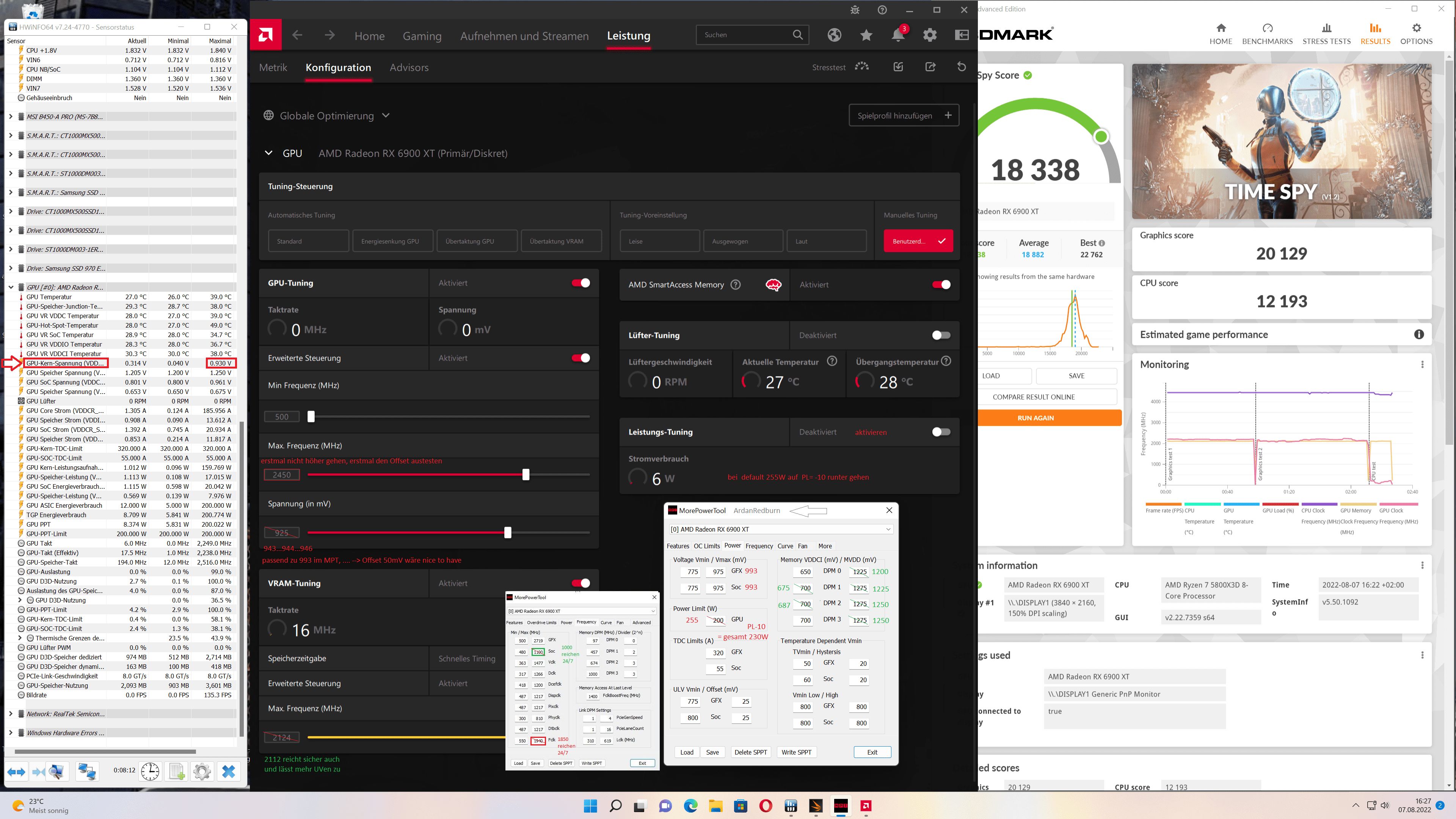The height and width of the screenshot is (819, 1456).
Task: Click the AMD settings gear icon
Action: coord(930,35)
